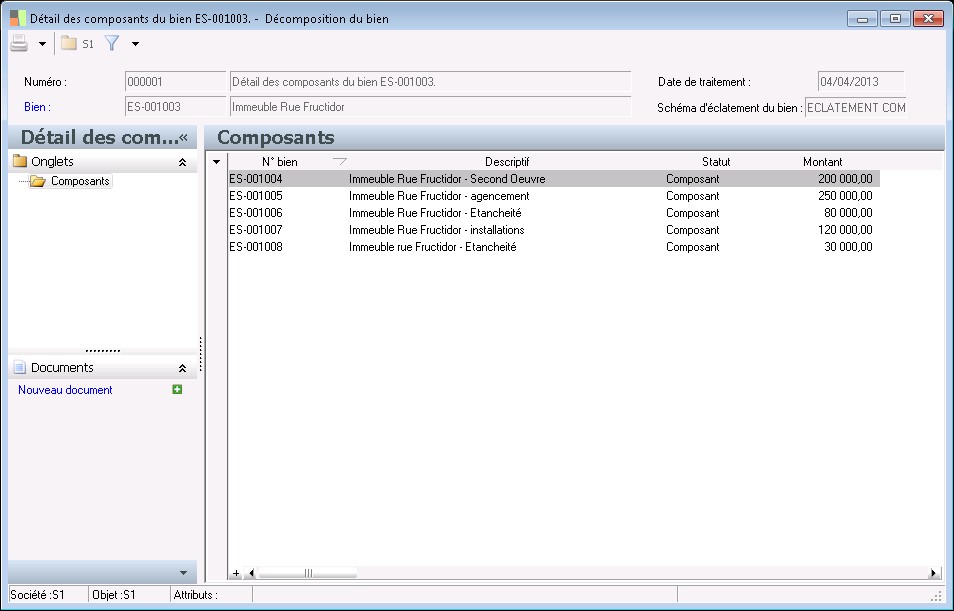Click the Onglets folder icon

(x=20, y=161)
